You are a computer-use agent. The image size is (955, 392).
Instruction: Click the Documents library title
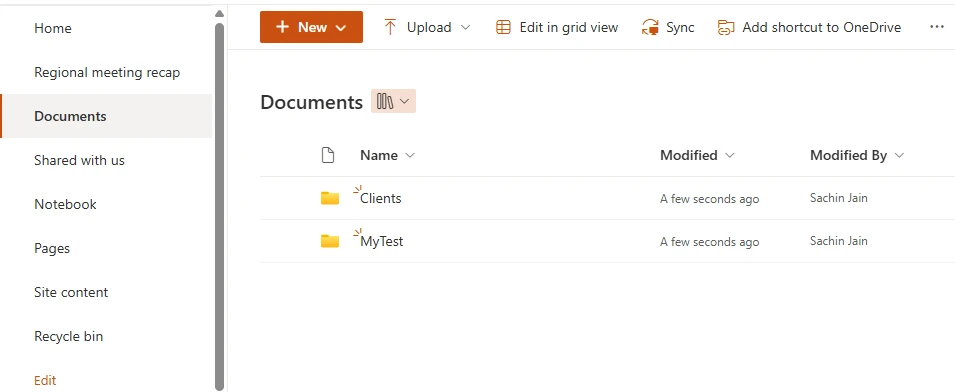click(x=311, y=102)
